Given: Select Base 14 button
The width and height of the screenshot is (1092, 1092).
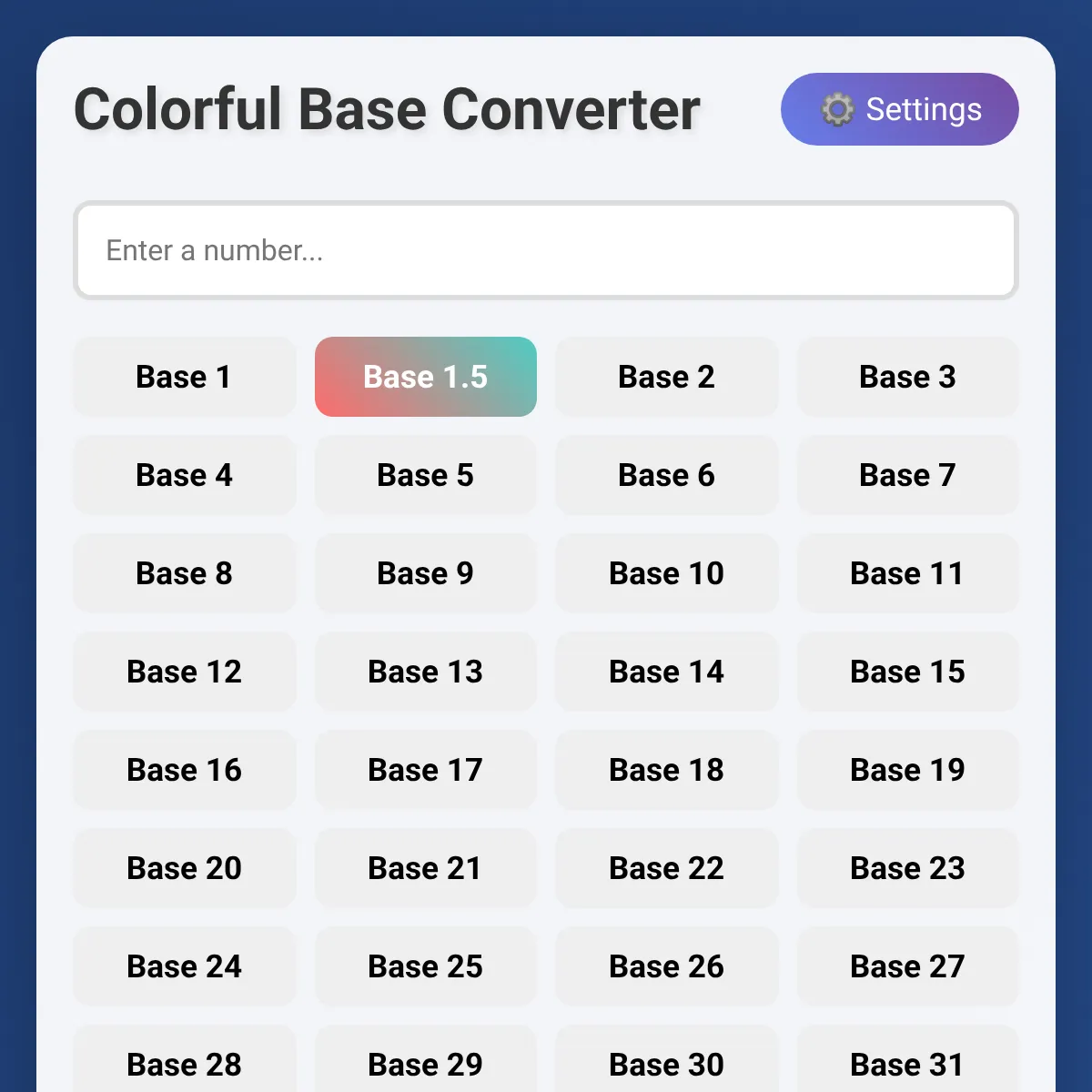Looking at the screenshot, I should coord(667,672).
